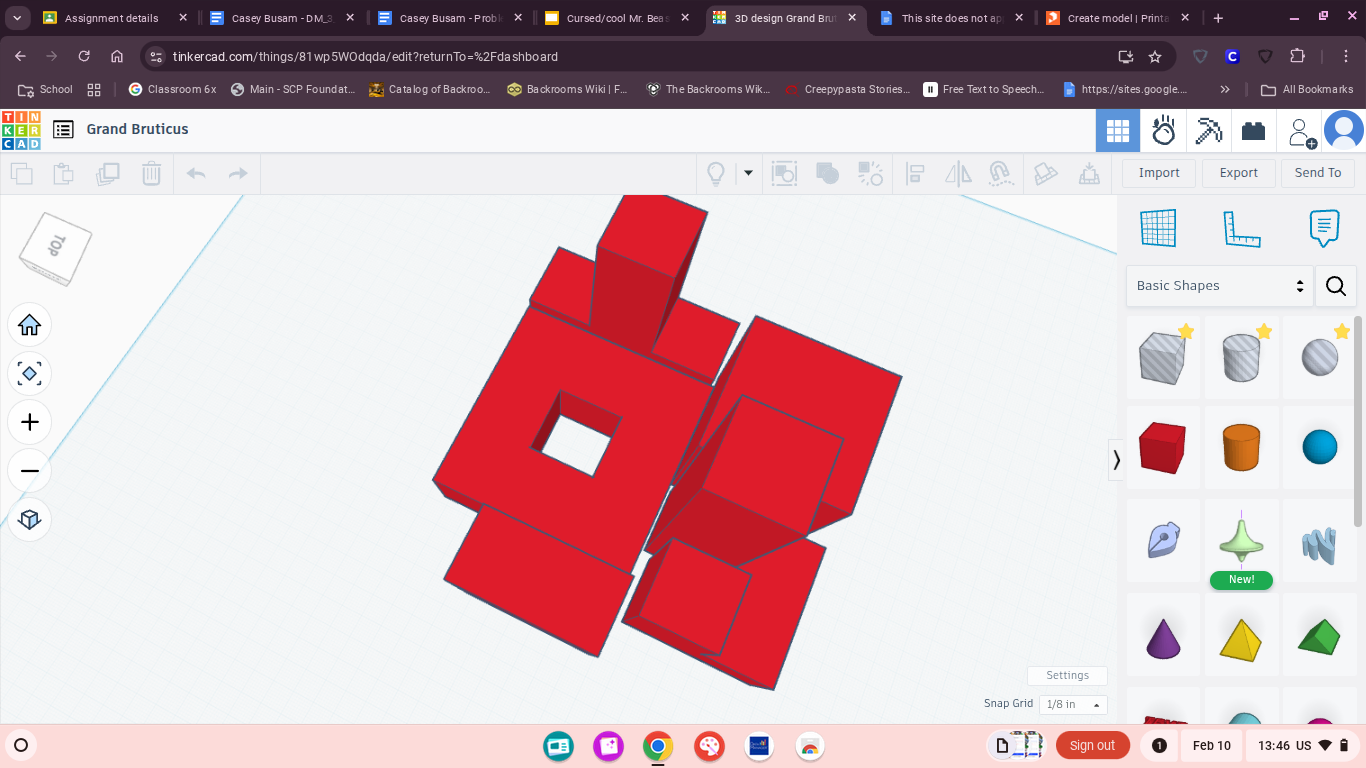Click the Show all lightbulb icon
The height and width of the screenshot is (768, 1366).
(716, 173)
